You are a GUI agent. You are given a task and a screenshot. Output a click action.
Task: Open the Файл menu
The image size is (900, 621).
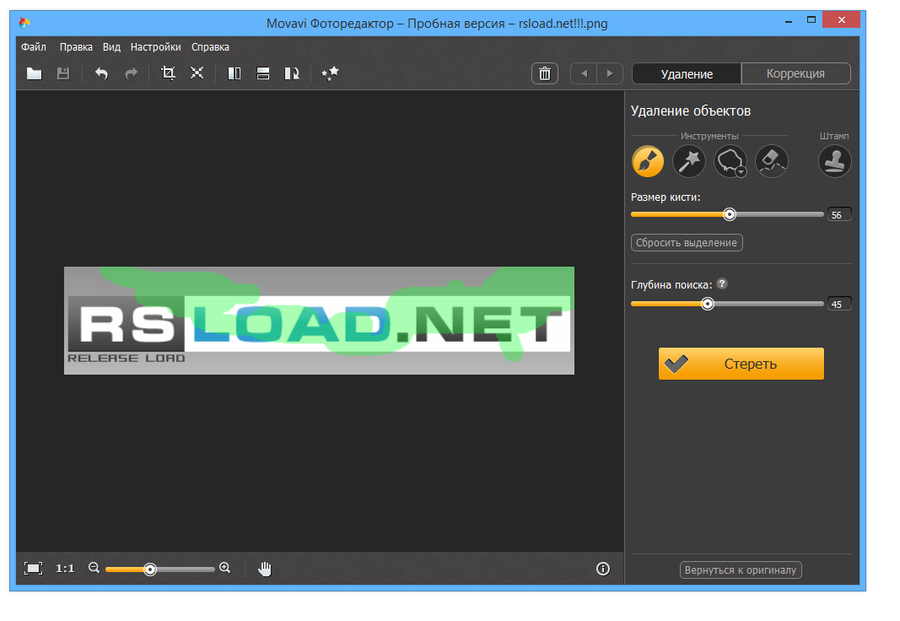pos(34,47)
